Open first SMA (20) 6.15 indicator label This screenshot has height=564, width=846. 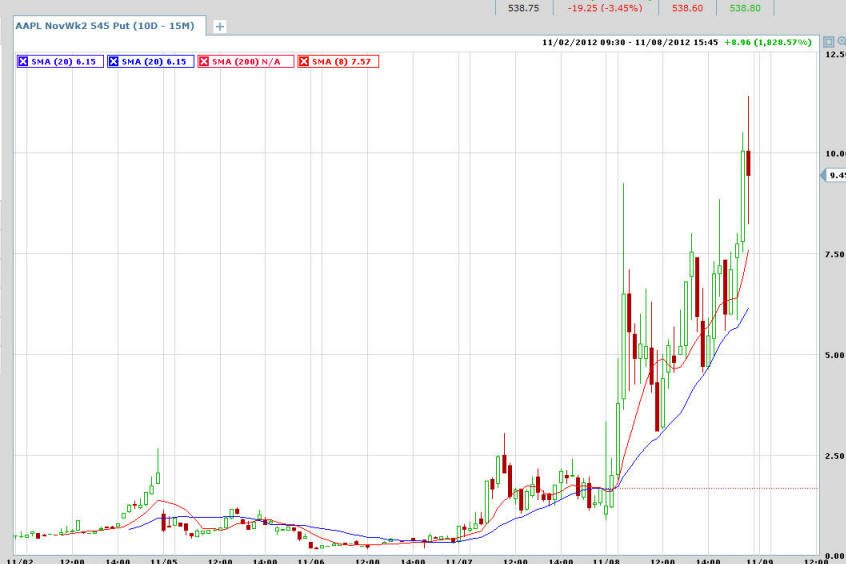pyautogui.click(x=64, y=62)
